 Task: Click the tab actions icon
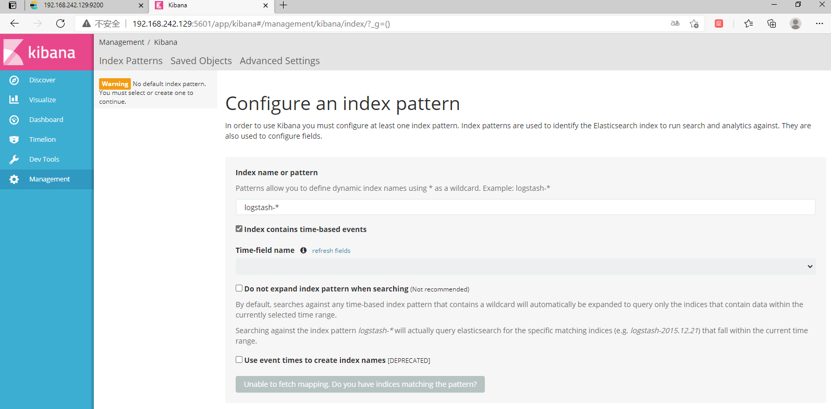(12, 5)
